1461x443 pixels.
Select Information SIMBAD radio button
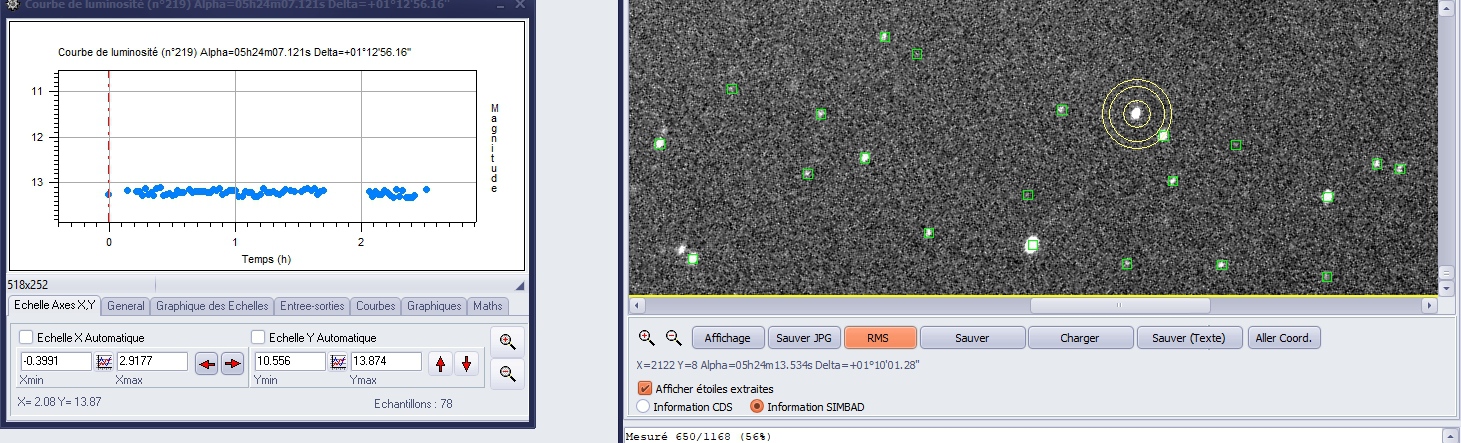point(757,407)
